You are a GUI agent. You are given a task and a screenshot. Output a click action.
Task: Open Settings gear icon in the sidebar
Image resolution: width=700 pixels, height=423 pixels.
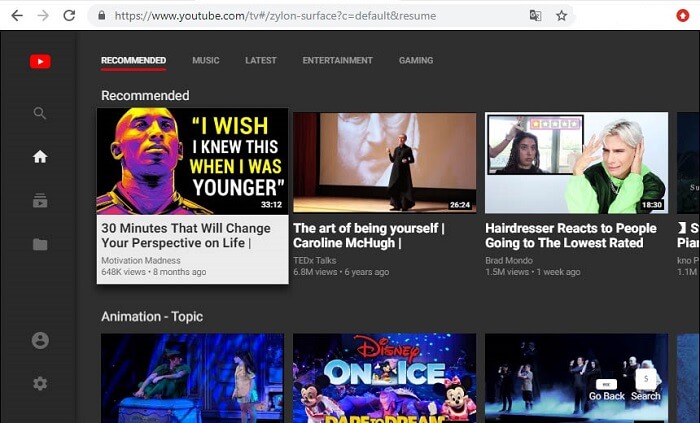click(40, 383)
